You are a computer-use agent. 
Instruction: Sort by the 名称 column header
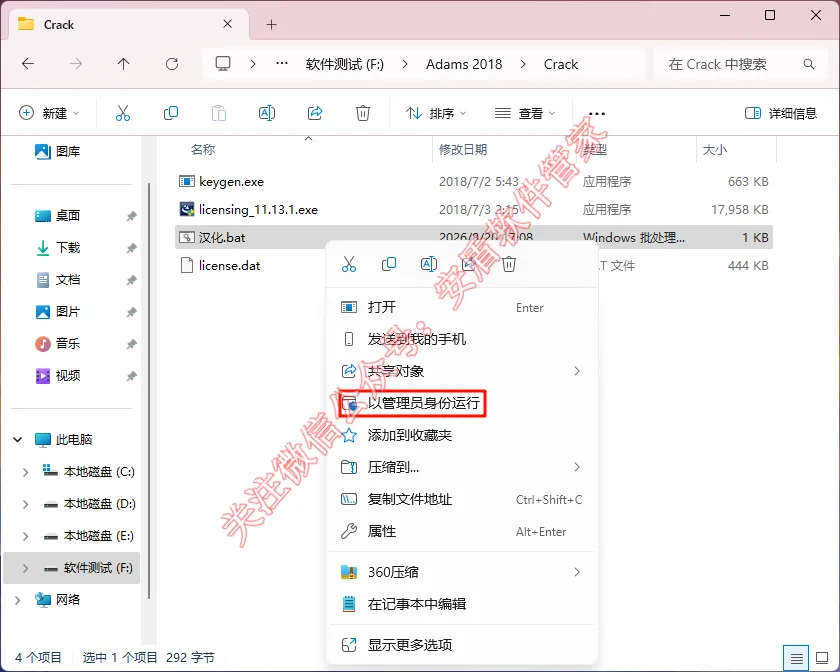pyautogui.click(x=203, y=150)
